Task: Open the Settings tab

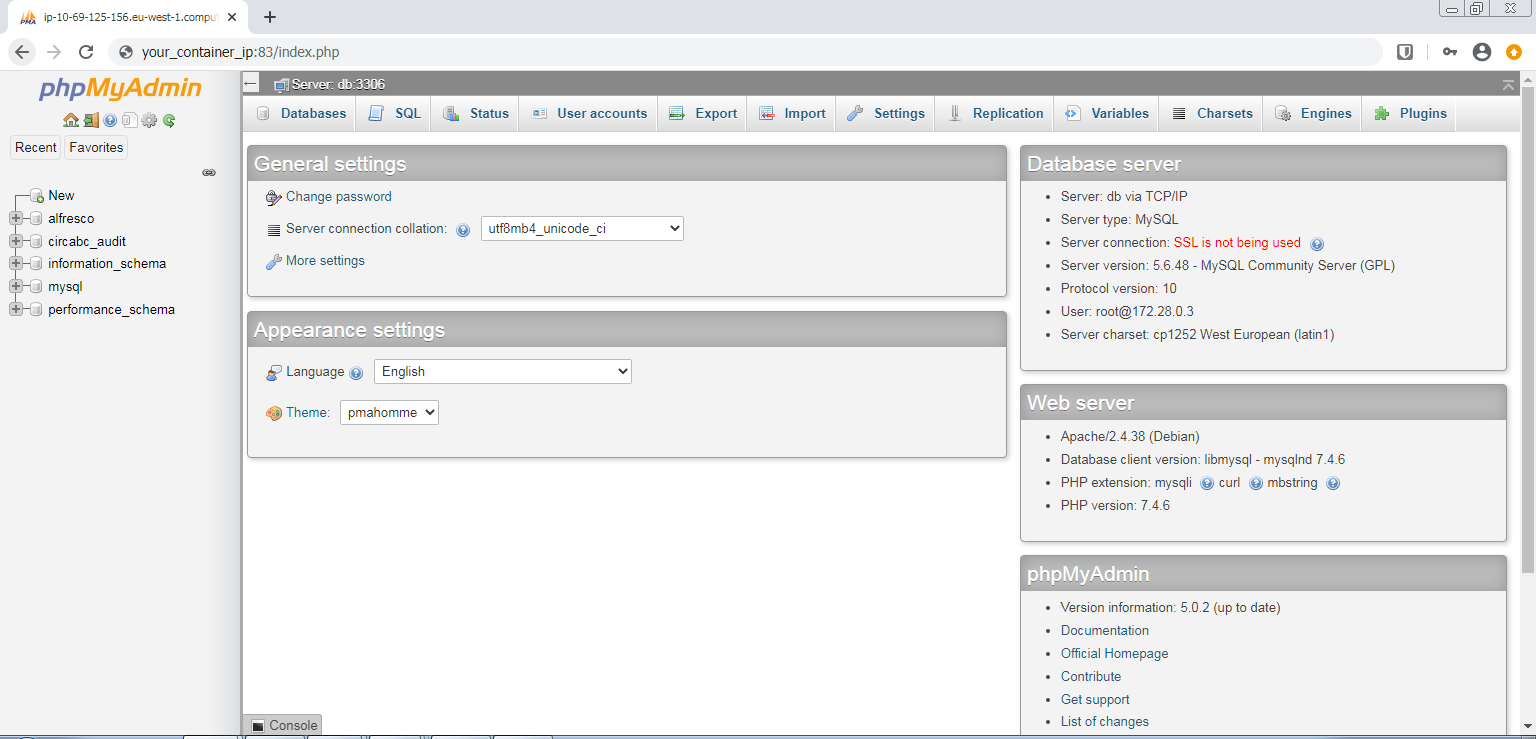Action: 886,114
